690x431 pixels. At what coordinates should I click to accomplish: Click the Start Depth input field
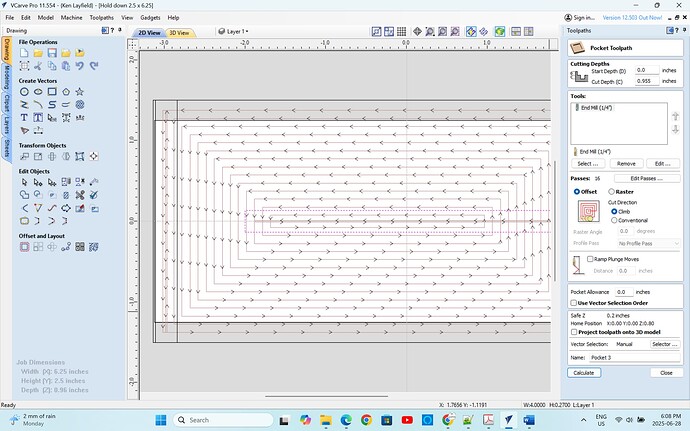[647, 70]
